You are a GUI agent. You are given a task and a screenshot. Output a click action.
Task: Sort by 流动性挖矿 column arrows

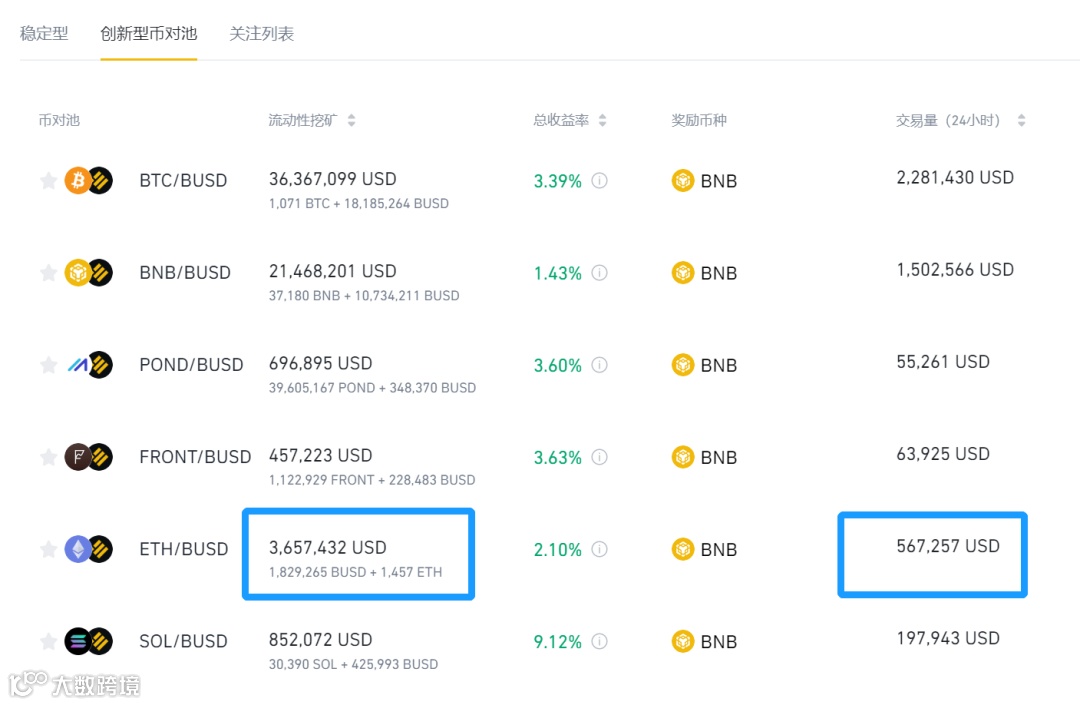point(351,120)
